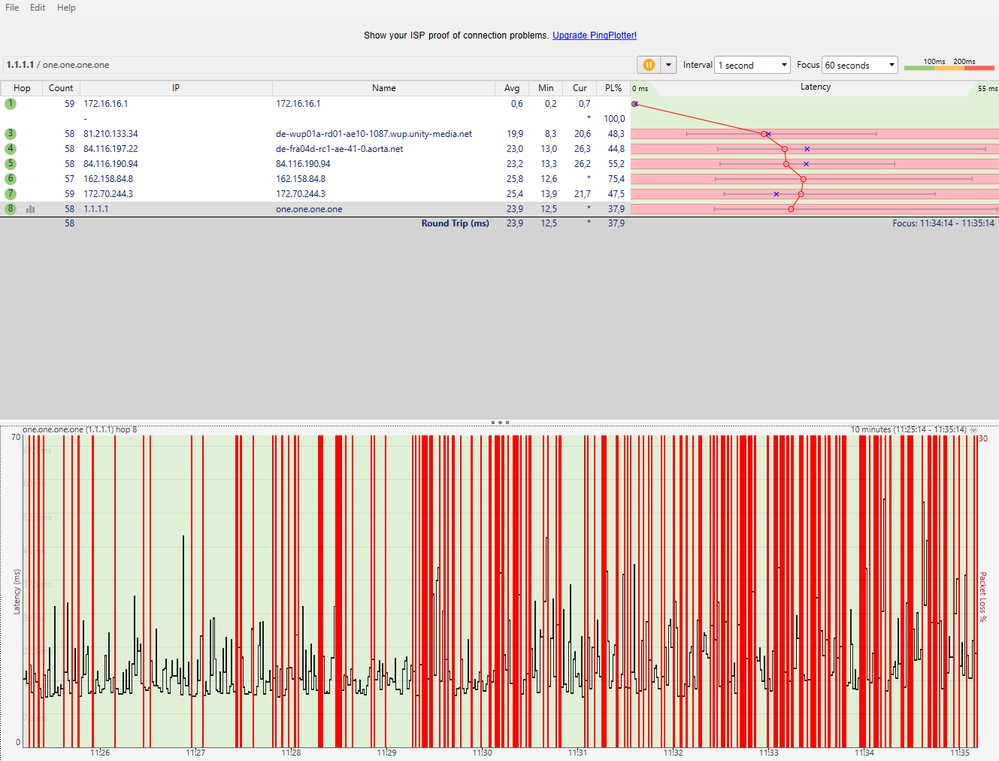The image size is (999, 761).
Task: Click the hop 4 green circle icon
Action: coord(10,148)
